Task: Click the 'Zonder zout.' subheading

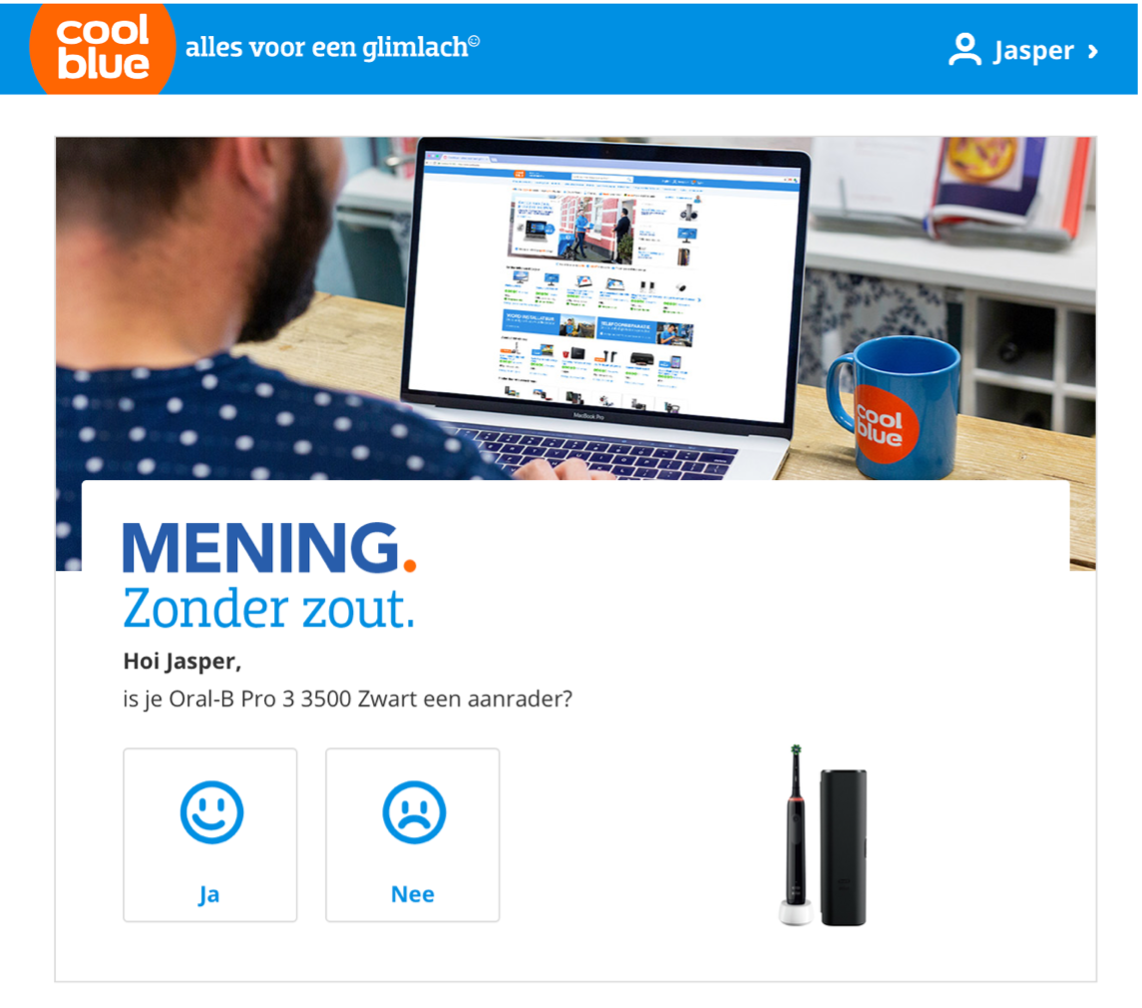Action: (x=269, y=609)
